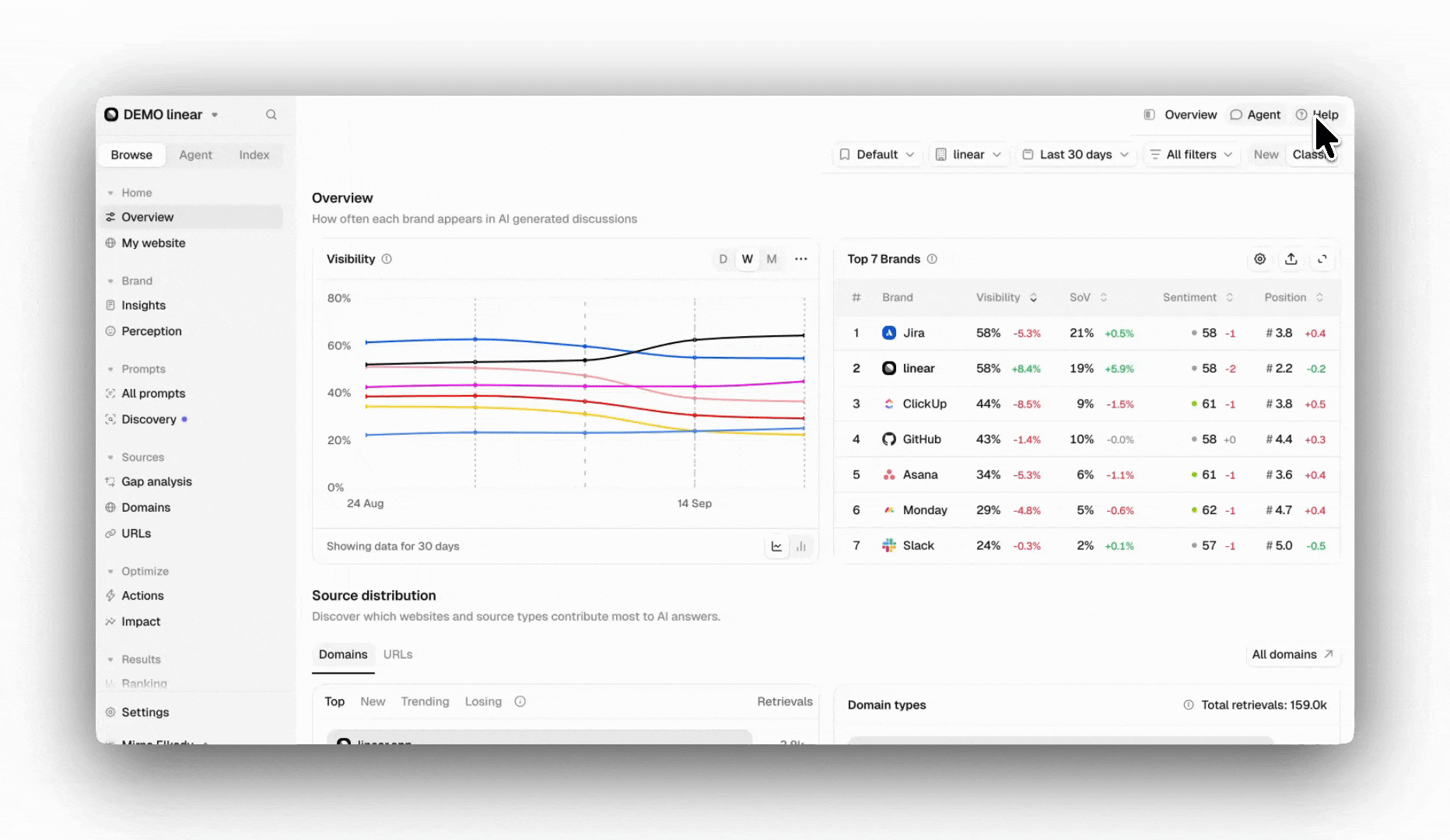Image resolution: width=1450 pixels, height=840 pixels.
Task: Click info icon beside Losing tab
Action: [520, 702]
